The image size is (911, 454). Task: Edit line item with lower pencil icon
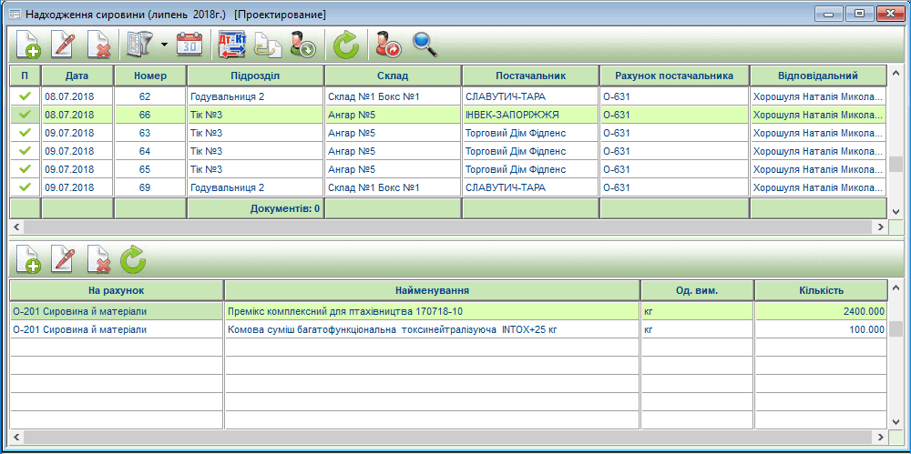[63, 260]
